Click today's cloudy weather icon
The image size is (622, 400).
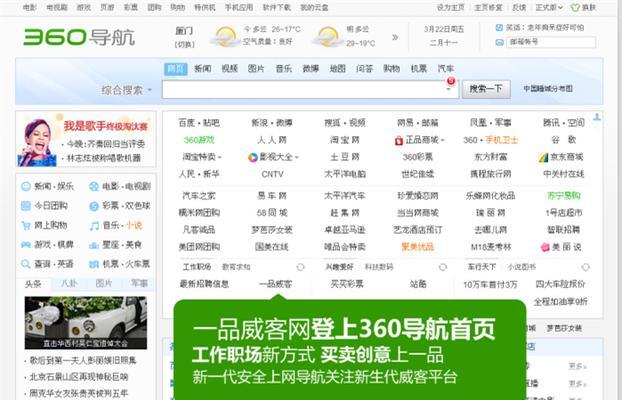point(225,37)
